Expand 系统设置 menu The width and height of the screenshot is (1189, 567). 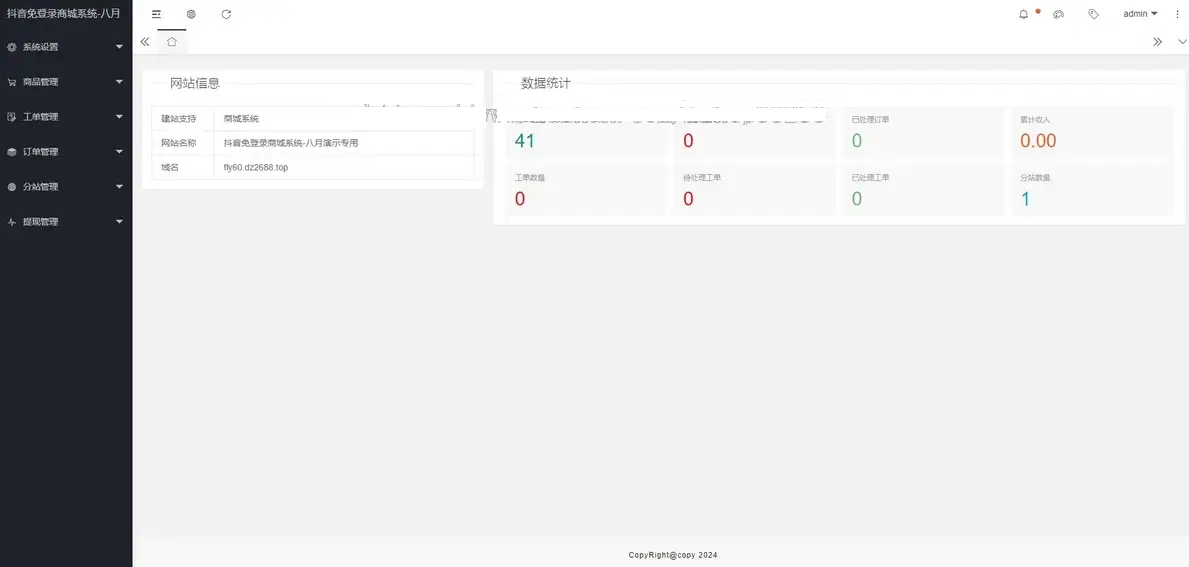pos(66,47)
